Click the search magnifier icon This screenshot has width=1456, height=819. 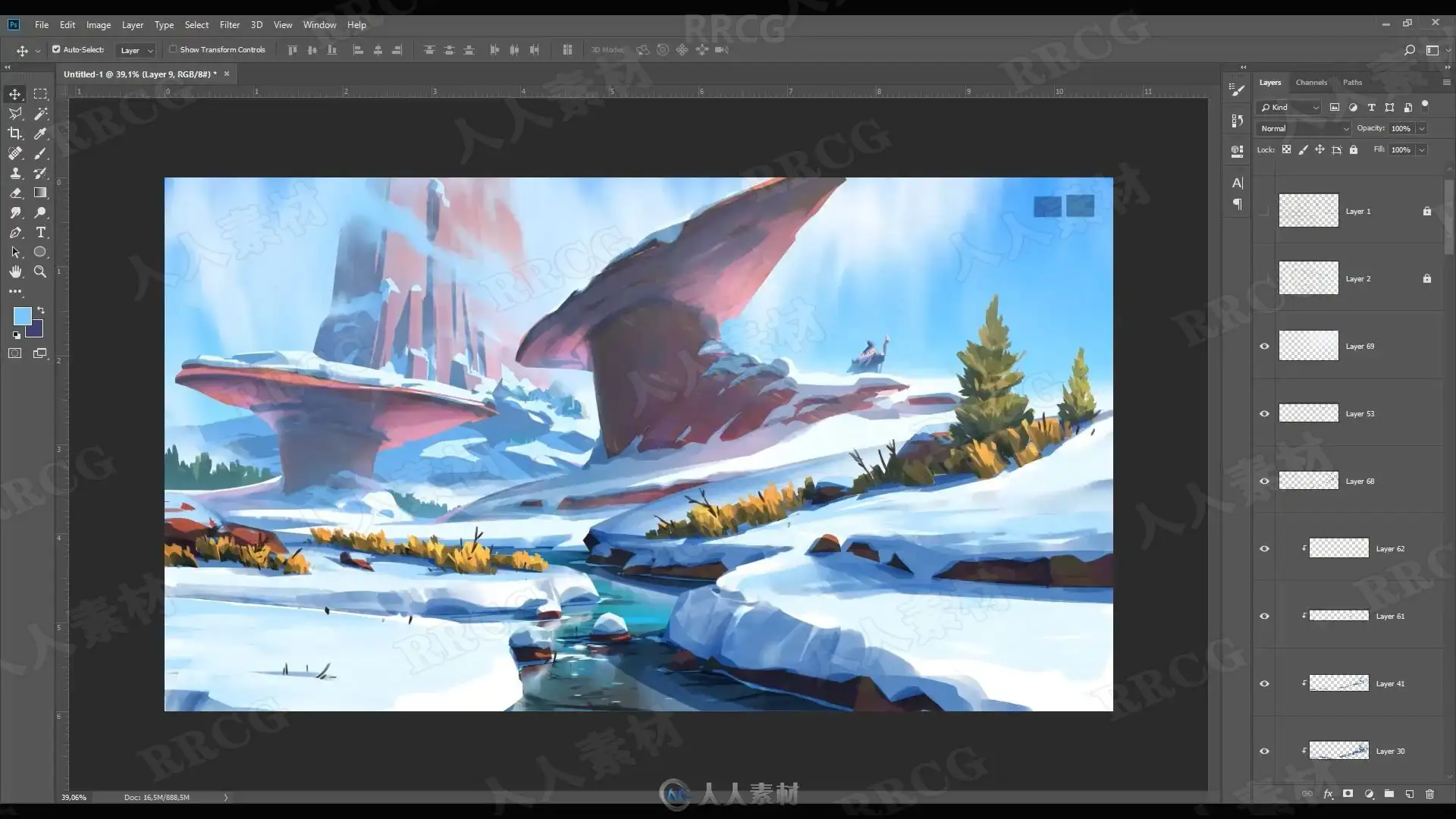point(1409,50)
